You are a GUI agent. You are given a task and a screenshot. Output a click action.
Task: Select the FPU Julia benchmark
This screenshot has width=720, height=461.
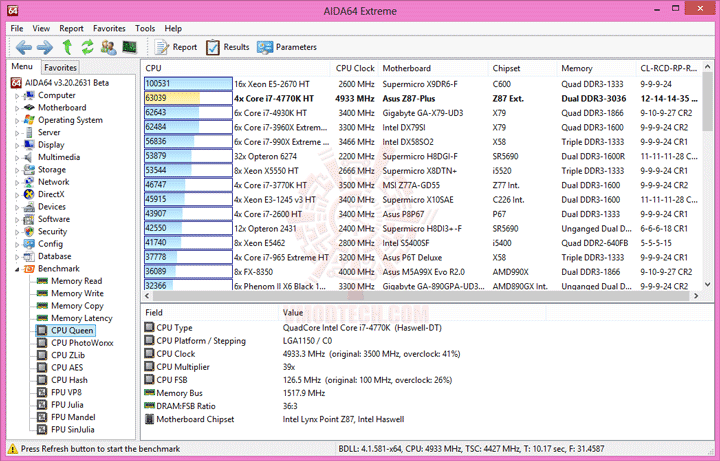point(67,405)
